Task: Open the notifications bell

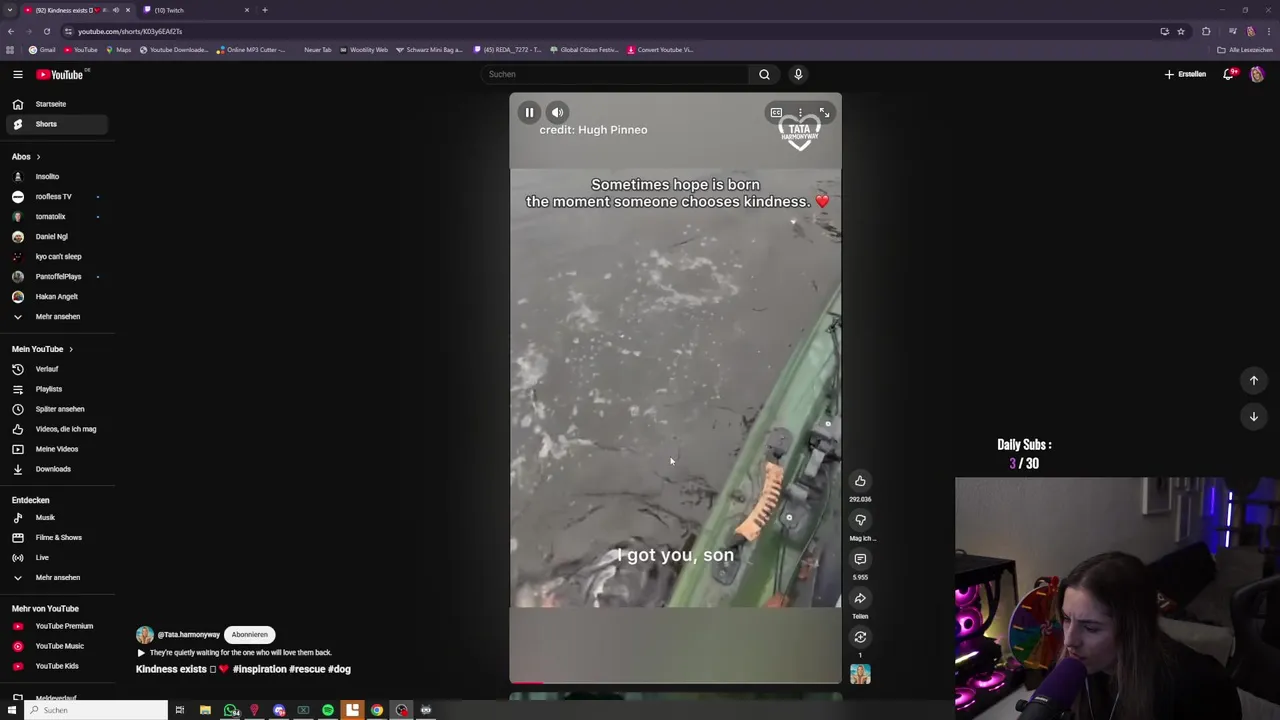Action: (x=1229, y=74)
